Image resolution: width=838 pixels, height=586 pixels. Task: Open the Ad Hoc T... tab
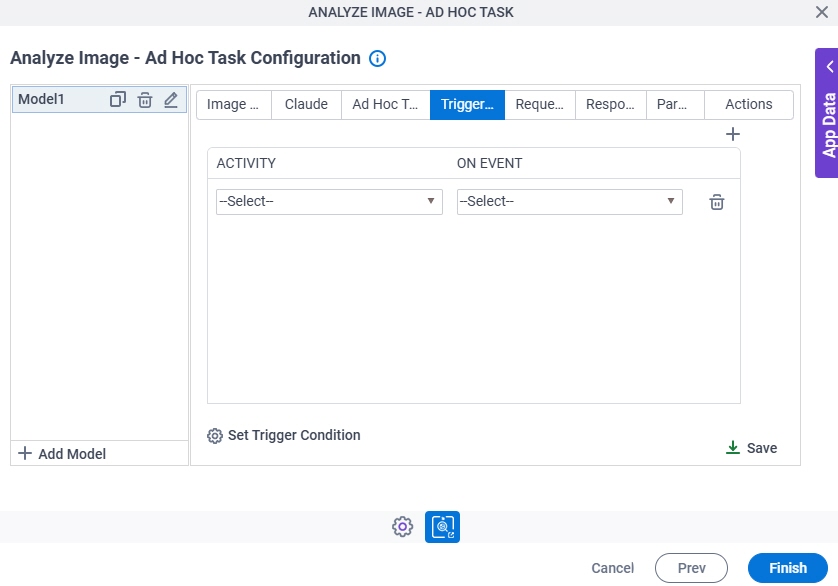pyautogui.click(x=385, y=104)
